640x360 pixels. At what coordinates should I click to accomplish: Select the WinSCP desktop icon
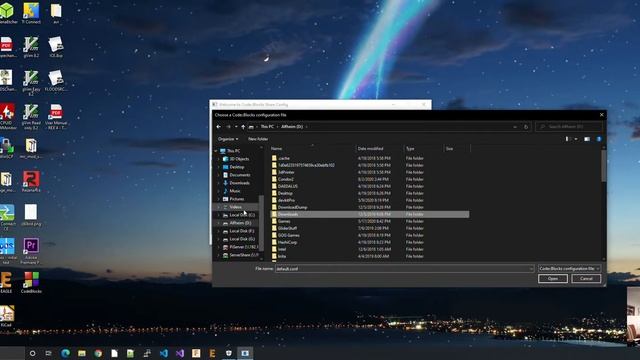coord(7,148)
